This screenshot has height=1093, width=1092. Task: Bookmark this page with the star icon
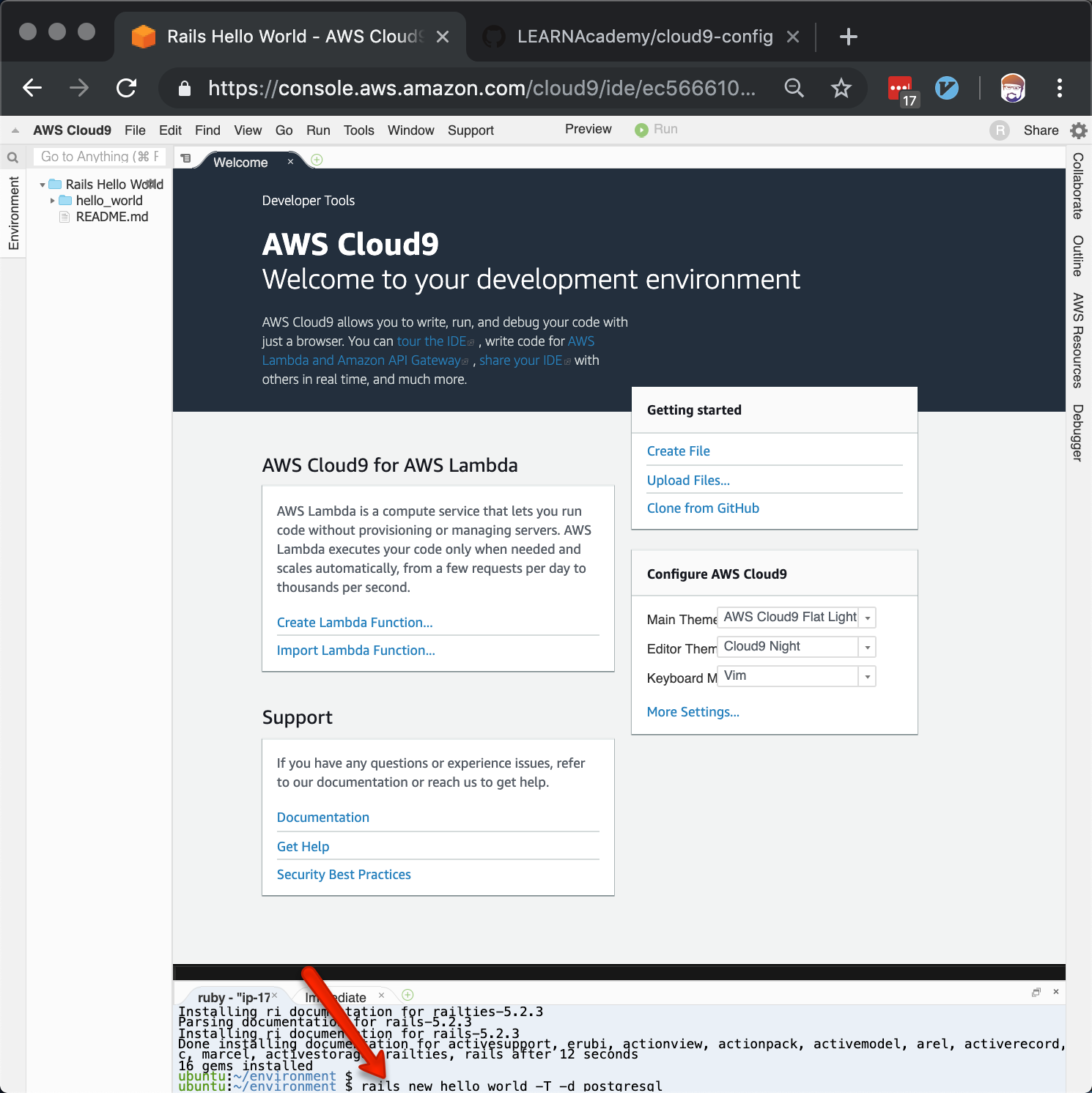click(x=841, y=88)
